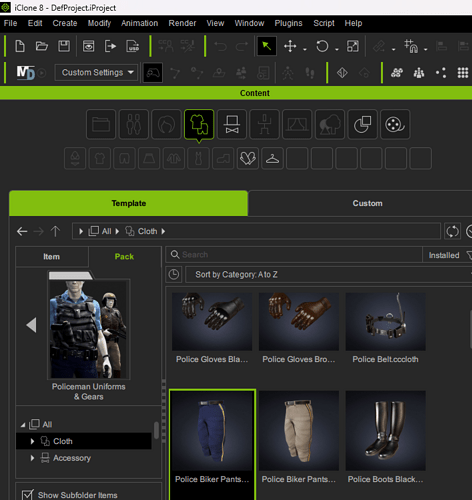Image resolution: width=472 pixels, height=500 pixels.
Task: Open the Custom Settings dropdown
Action: tap(96, 72)
